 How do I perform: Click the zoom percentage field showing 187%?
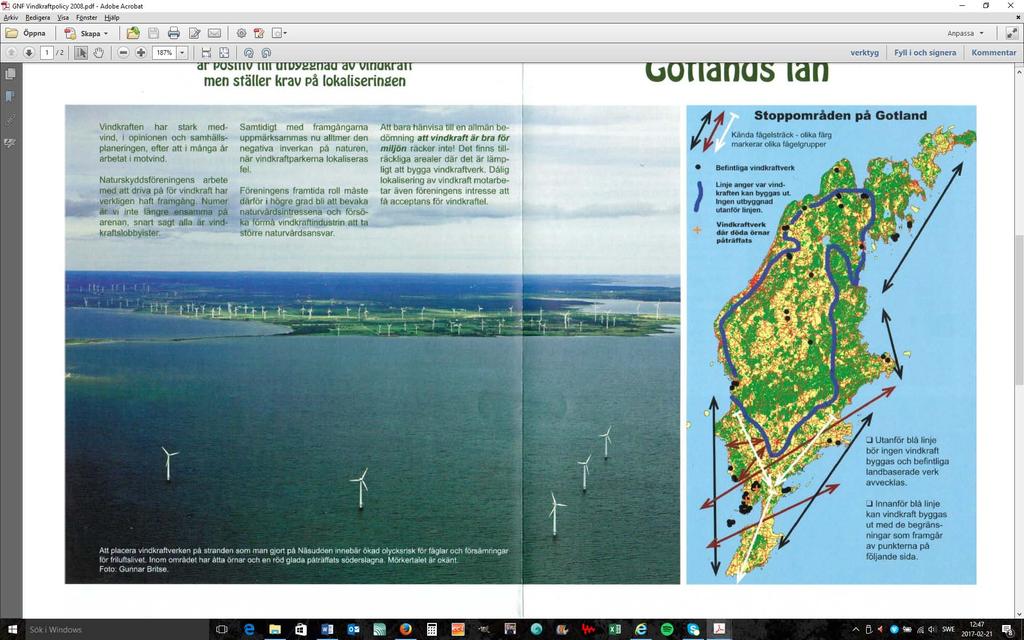click(x=164, y=52)
